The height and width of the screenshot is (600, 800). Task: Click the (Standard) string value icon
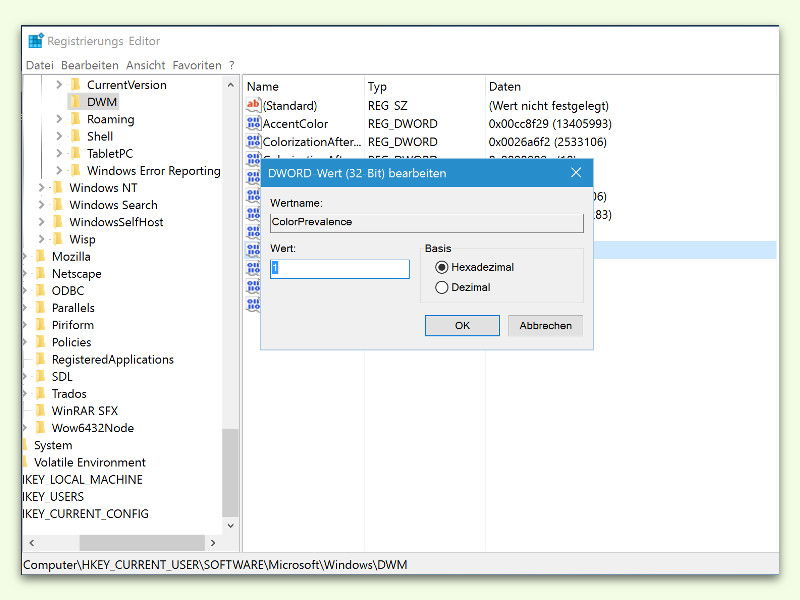(253, 105)
